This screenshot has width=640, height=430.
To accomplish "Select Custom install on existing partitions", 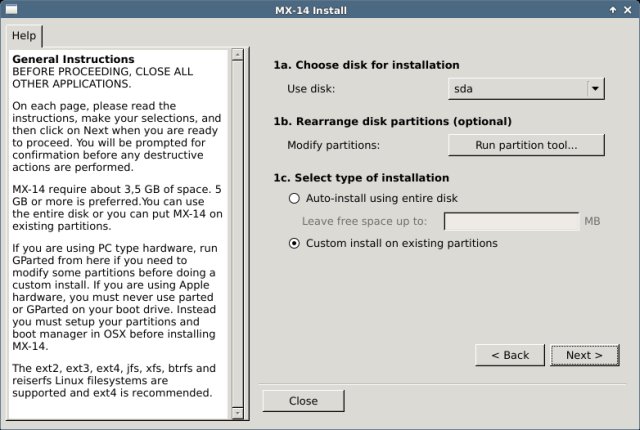I will pyautogui.click(x=393, y=244).
